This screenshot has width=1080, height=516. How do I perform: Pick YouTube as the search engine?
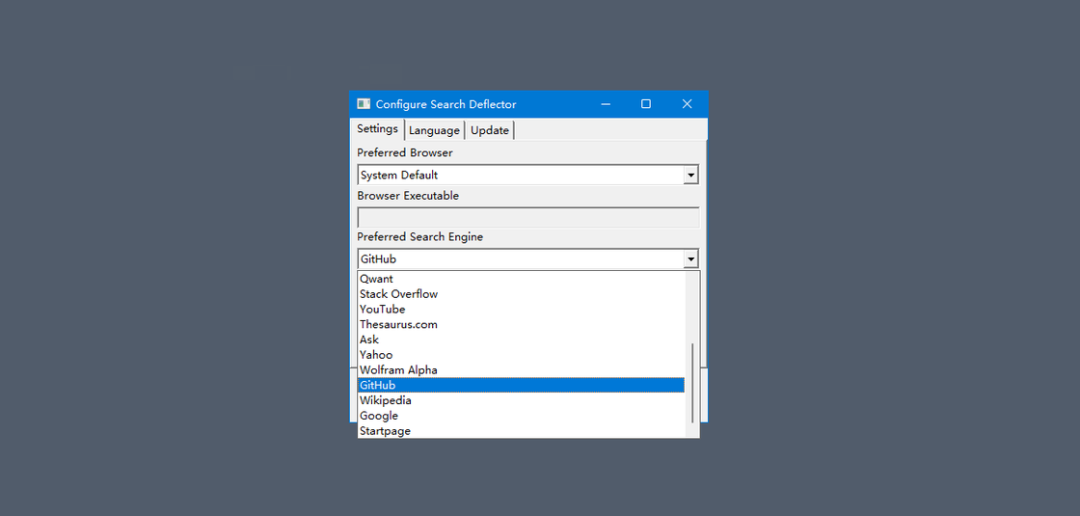[521, 309]
